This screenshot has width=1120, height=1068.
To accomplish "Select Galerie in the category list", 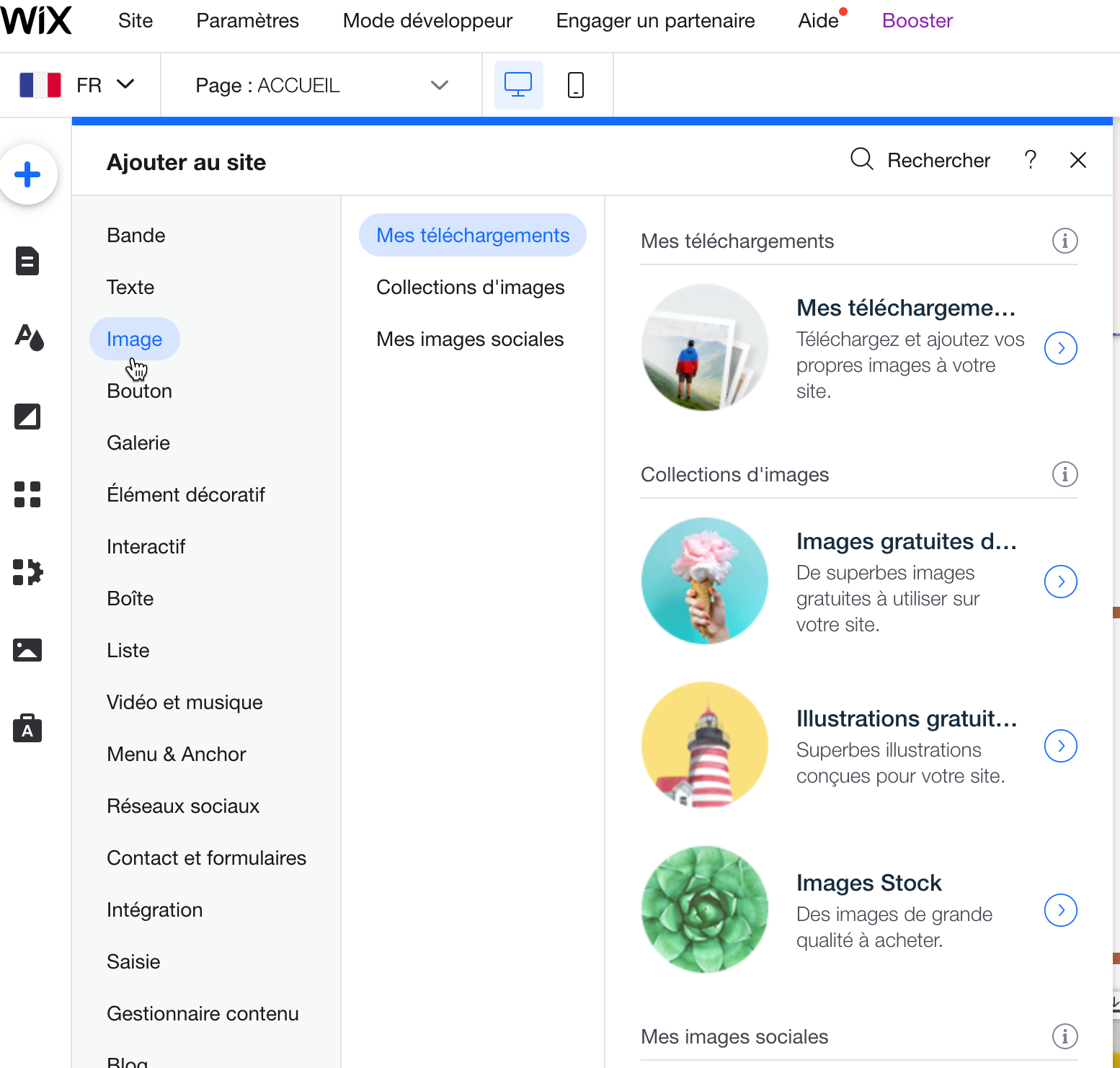I will click(x=138, y=443).
